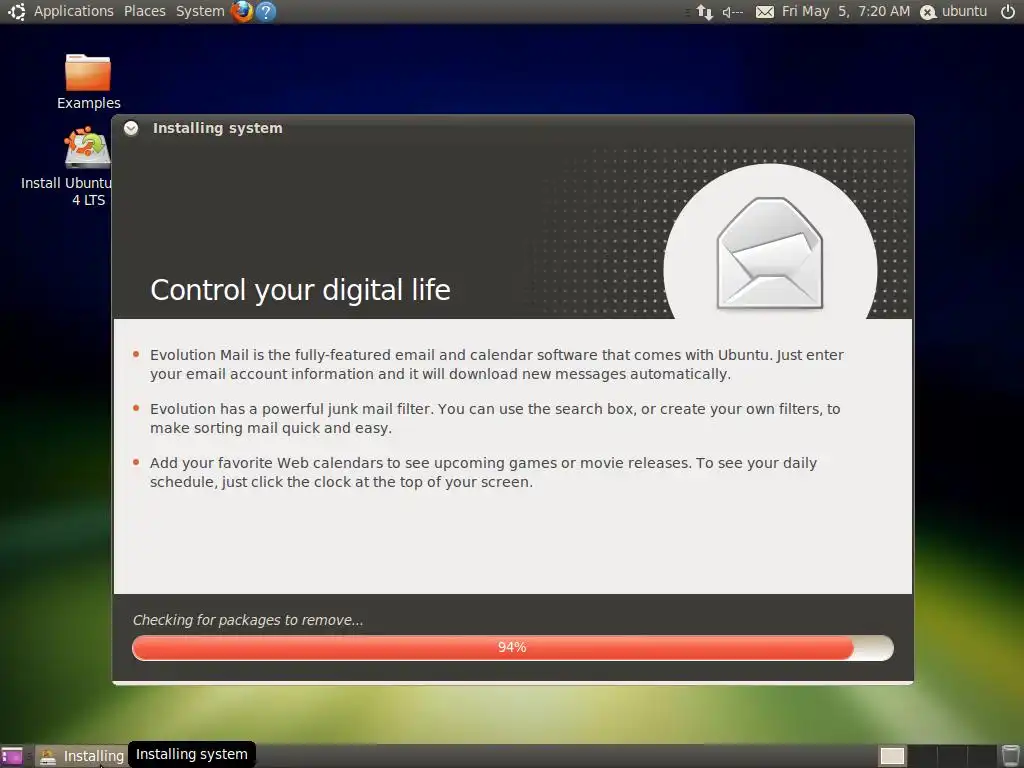The image size is (1024, 768).
Task: Click the Installing system window menu button
Action: click(131, 128)
